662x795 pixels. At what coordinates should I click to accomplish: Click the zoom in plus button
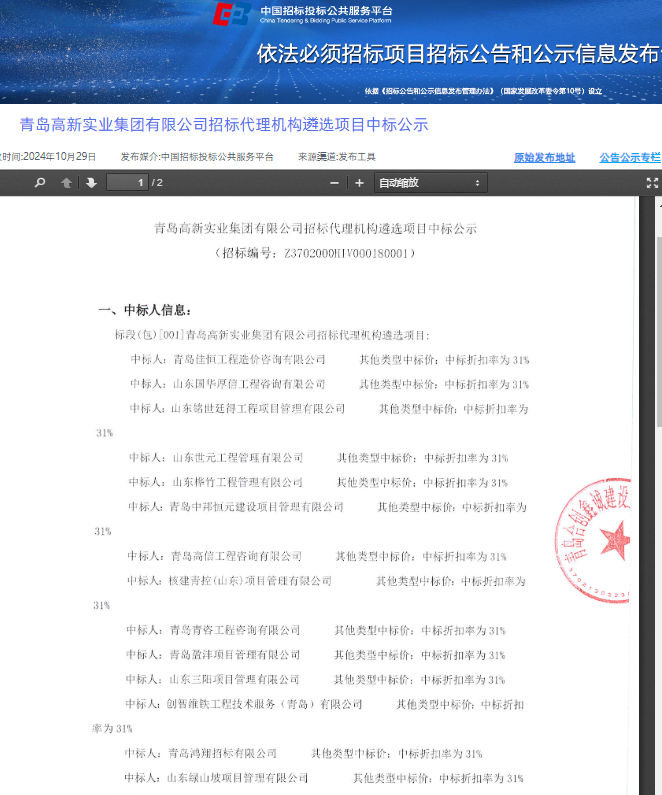359,183
